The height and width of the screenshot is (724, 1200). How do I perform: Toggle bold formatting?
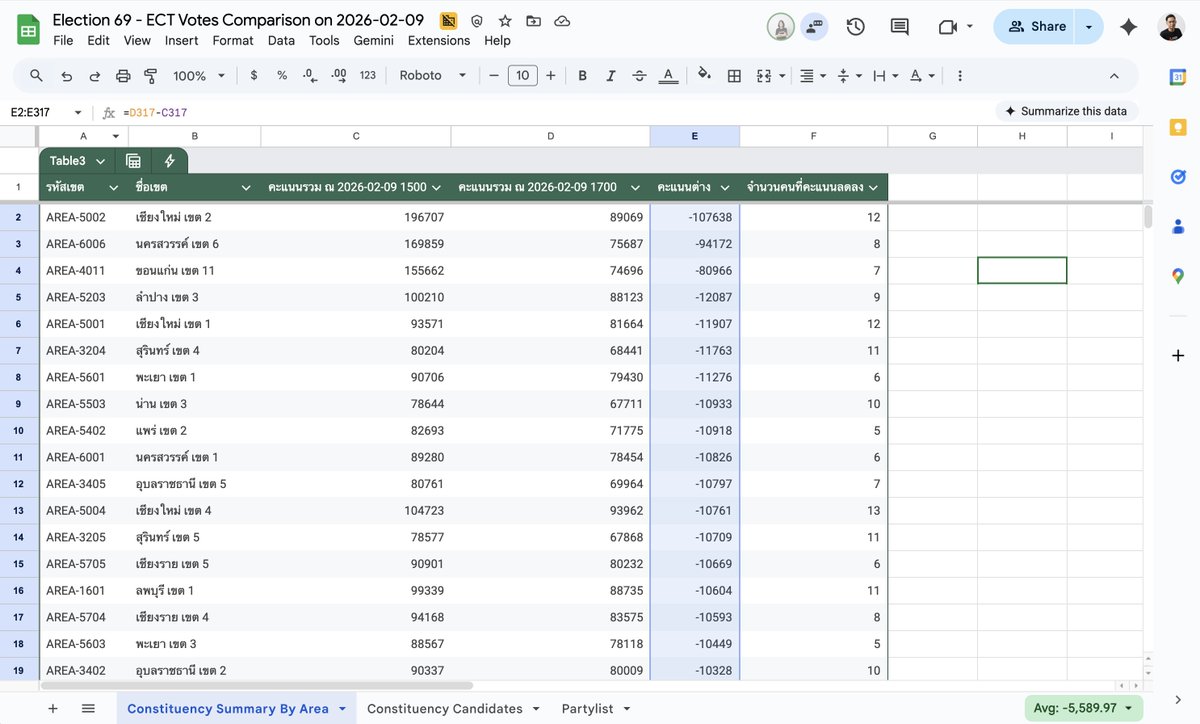[x=582, y=75]
